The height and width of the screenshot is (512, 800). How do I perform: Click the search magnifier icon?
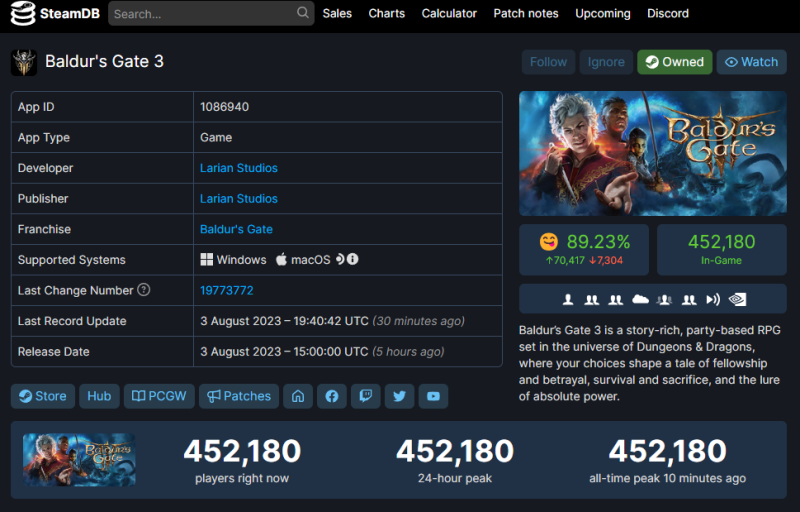[x=303, y=14]
